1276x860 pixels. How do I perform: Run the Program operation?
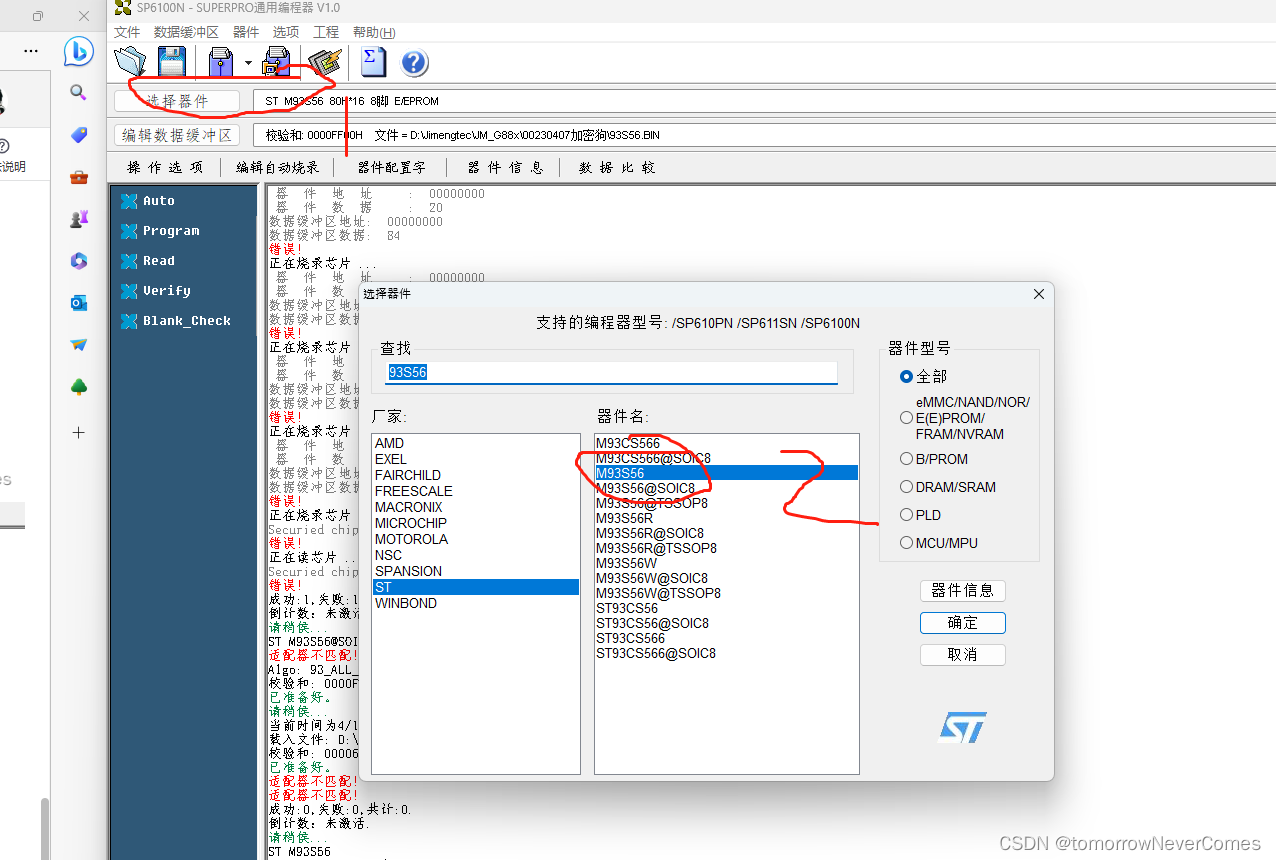click(159, 231)
